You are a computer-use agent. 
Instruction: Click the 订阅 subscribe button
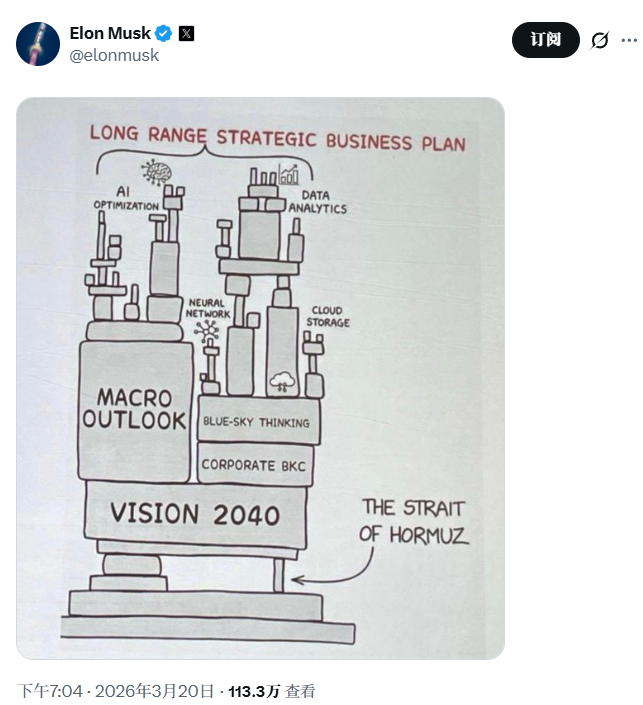click(545, 40)
